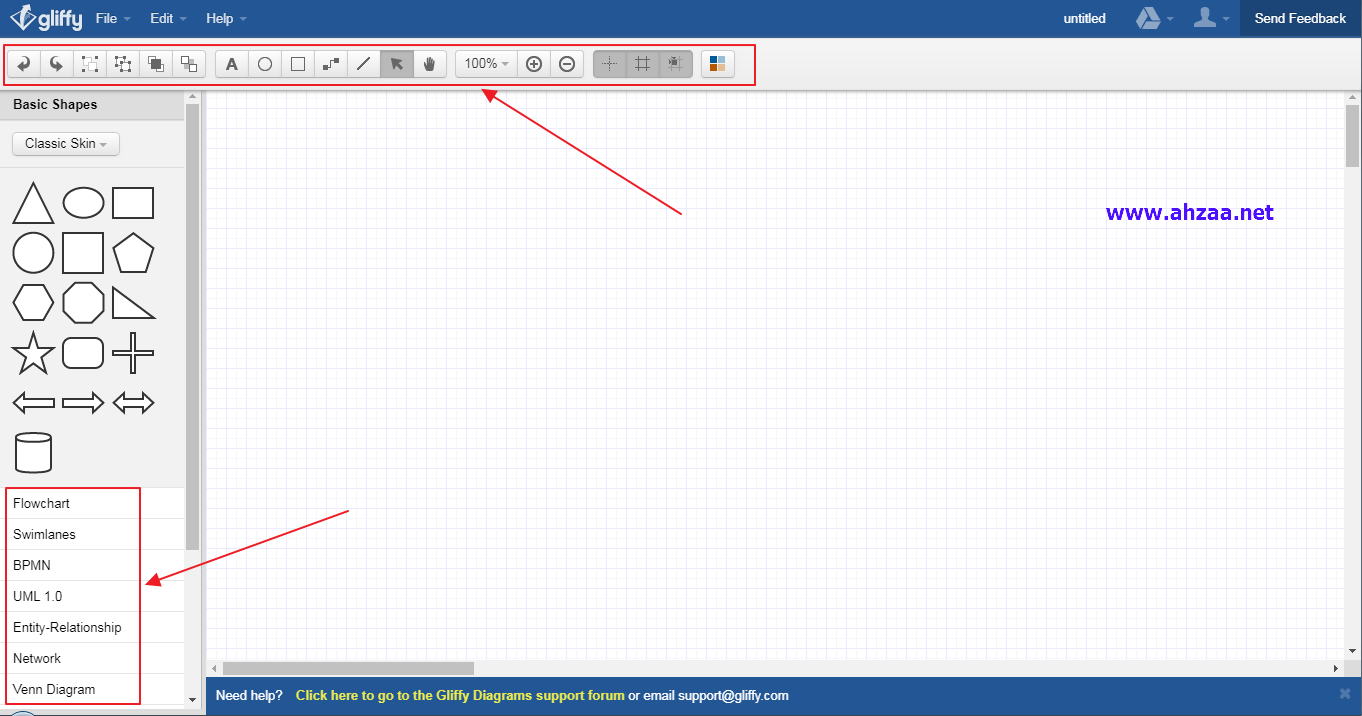Open the Classic Skin dropdown
1362x716 pixels.
tap(65, 143)
